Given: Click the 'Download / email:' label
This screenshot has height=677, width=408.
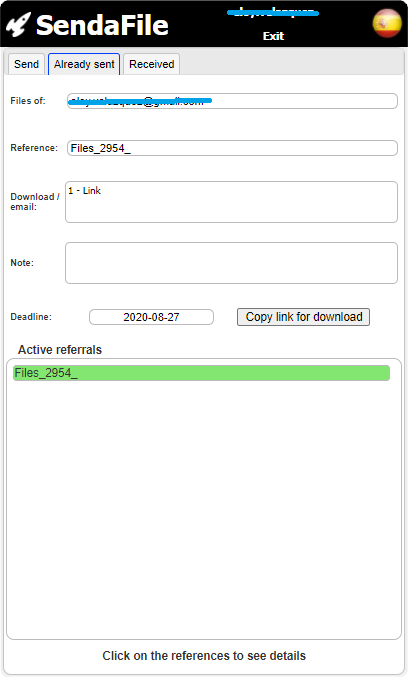Looking at the screenshot, I should [x=35, y=202].
